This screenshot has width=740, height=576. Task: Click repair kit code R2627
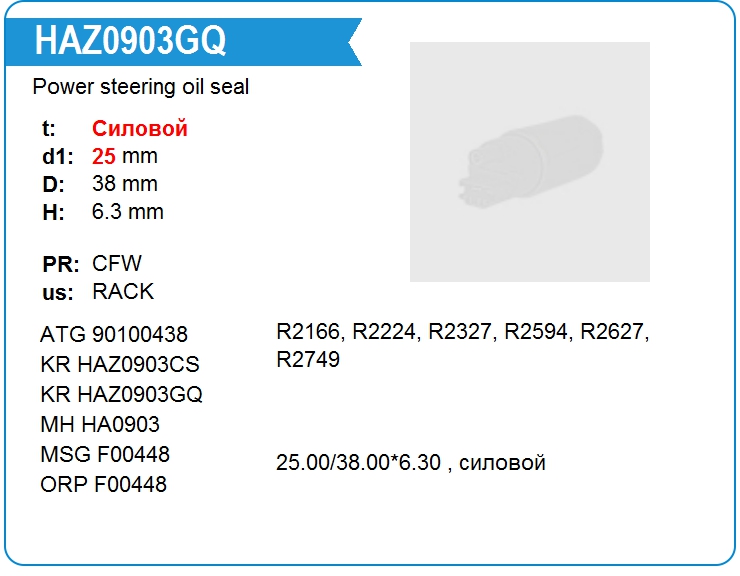pos(612,331)
